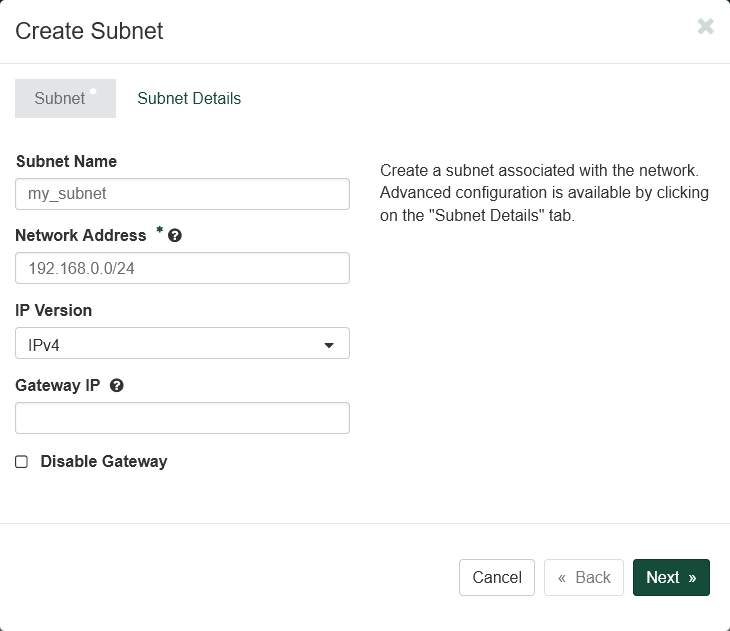Screen dimensions: 730x631
Task: Click the Next button
Action: pos(670,577)
